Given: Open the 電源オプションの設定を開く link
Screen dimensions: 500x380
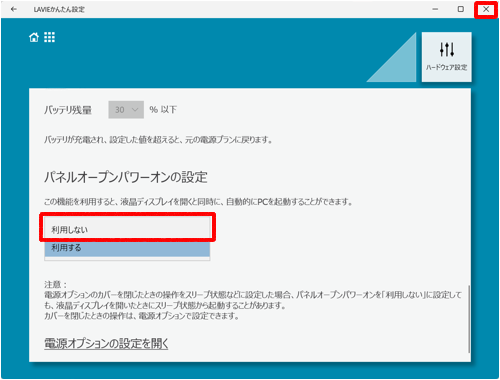Looking at the screenshot, I should [x=106, y=343].
